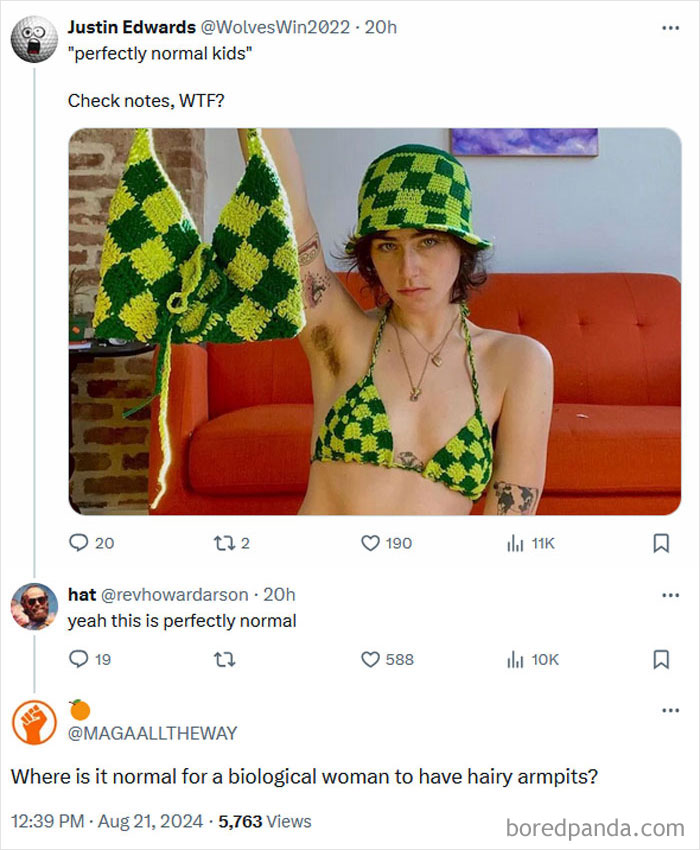700x850 pixels.
Task: Open reply icon on Justin Edwards' tweet
Action: click(x=79, y=543)
